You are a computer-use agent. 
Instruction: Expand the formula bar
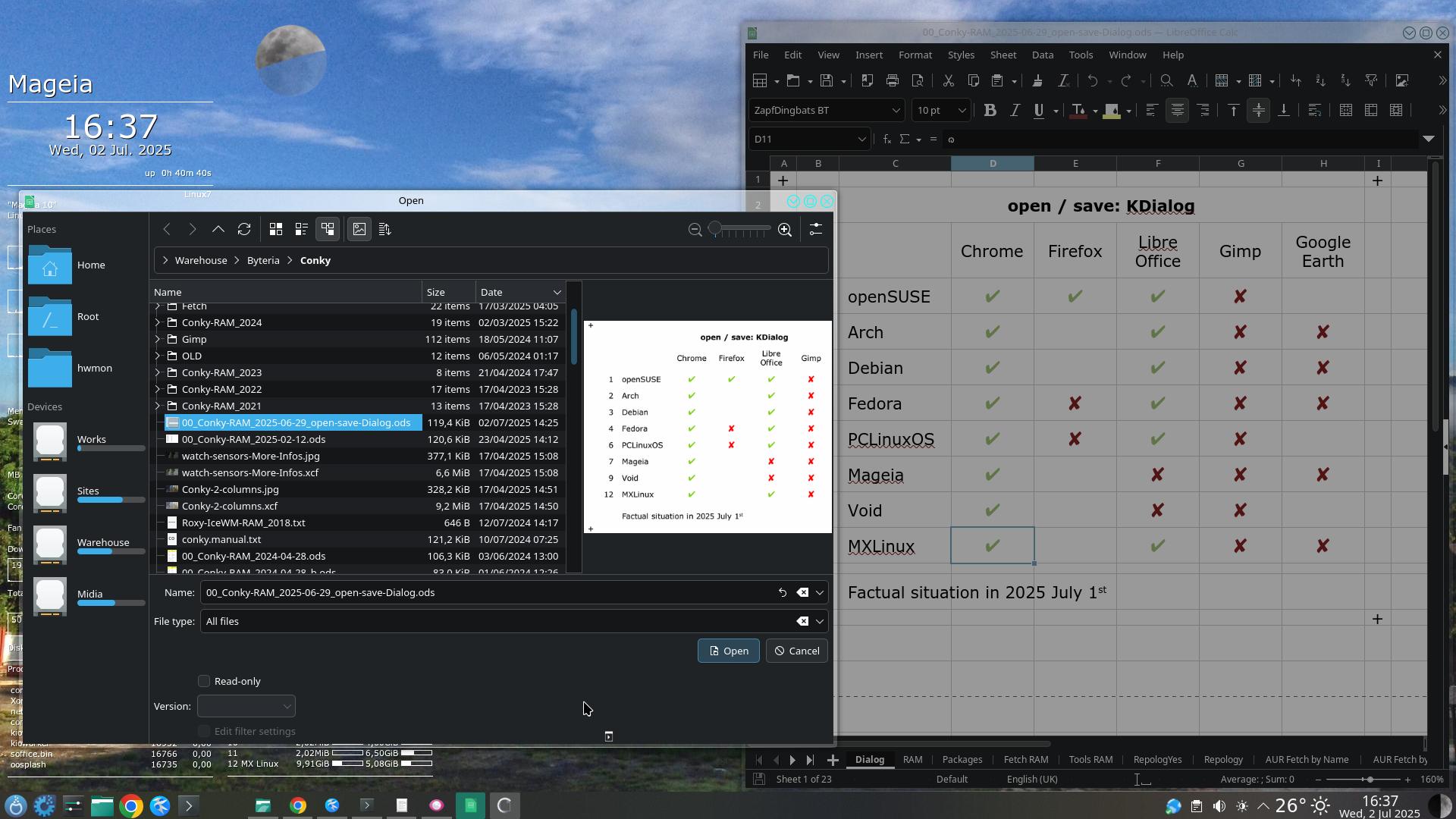point(1429,140)
